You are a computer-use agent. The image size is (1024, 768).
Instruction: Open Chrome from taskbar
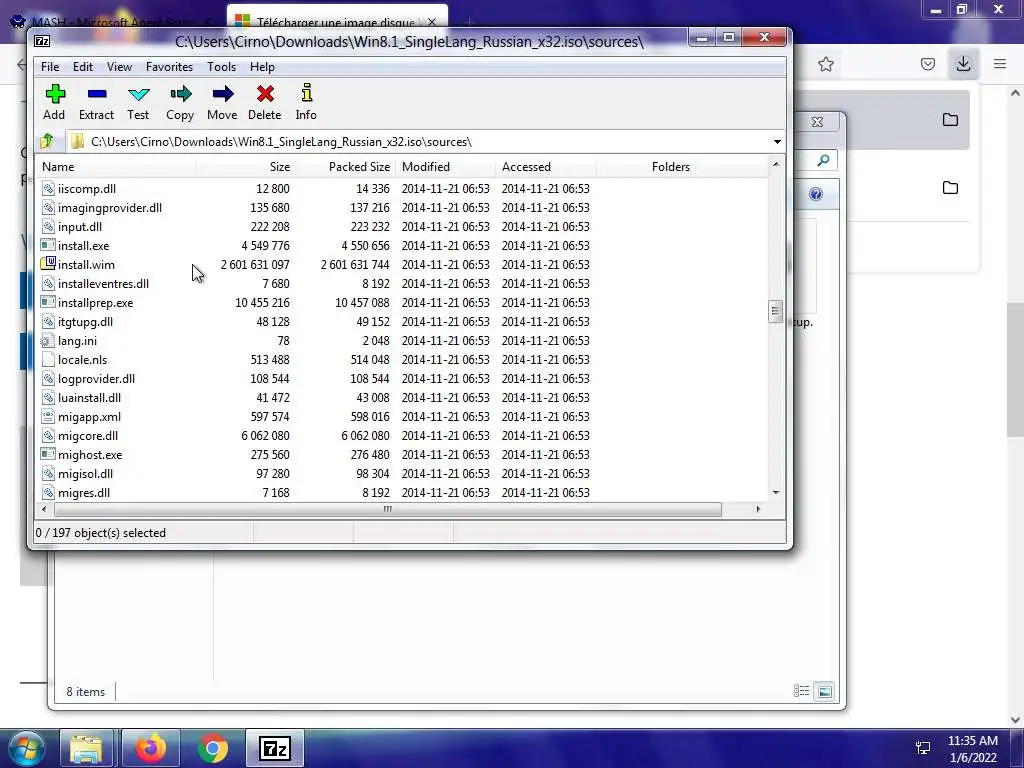point(213,748)
